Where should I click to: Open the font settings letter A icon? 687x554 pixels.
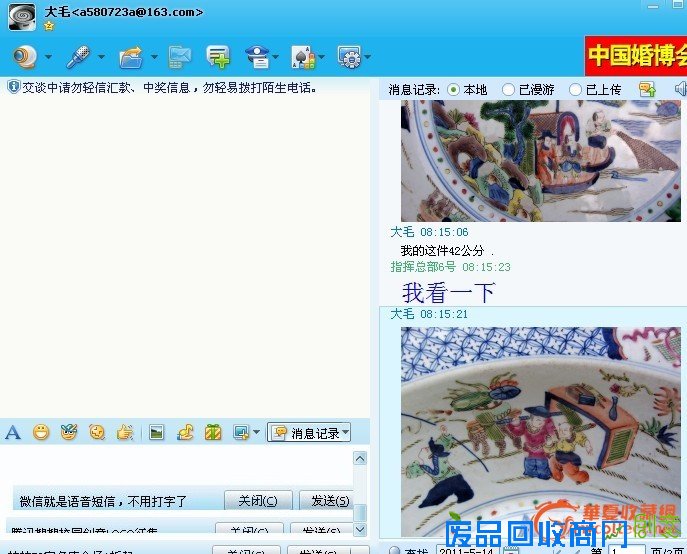[x=13, y=433]
